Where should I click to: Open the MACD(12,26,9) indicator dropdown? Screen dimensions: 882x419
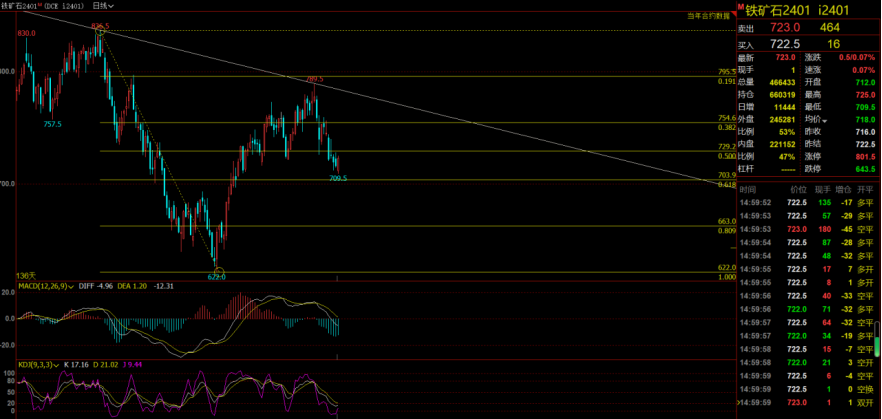tap(46, 286)
